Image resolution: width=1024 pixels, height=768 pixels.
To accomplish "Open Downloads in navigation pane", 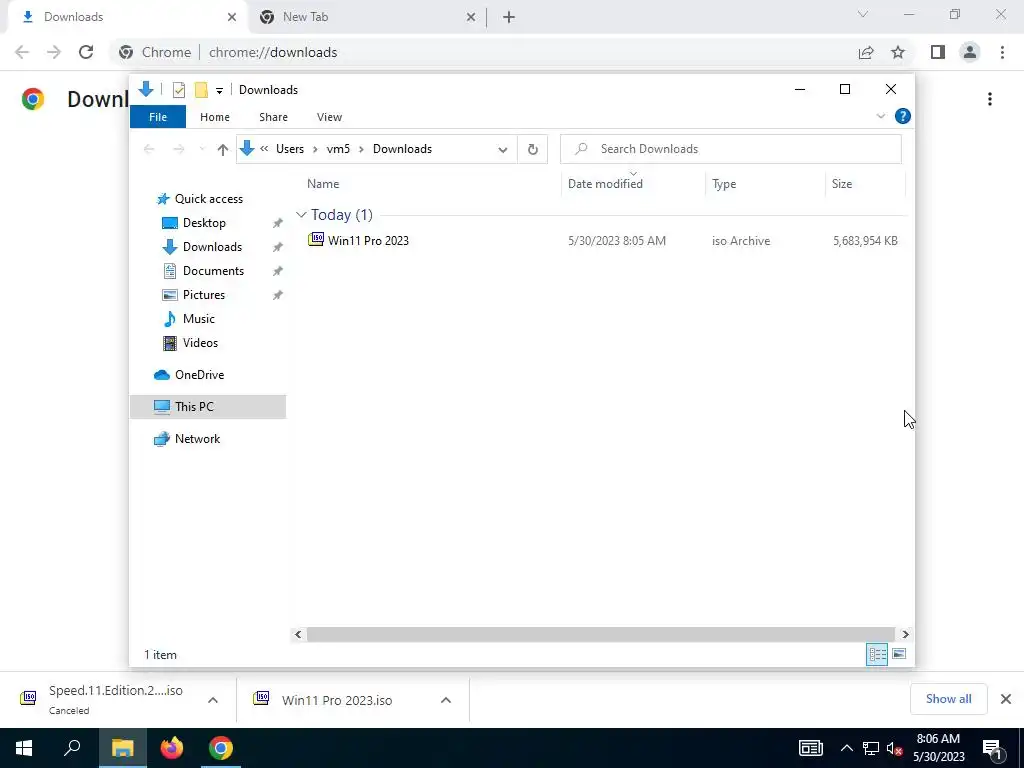I will click(x=212, y=247).
